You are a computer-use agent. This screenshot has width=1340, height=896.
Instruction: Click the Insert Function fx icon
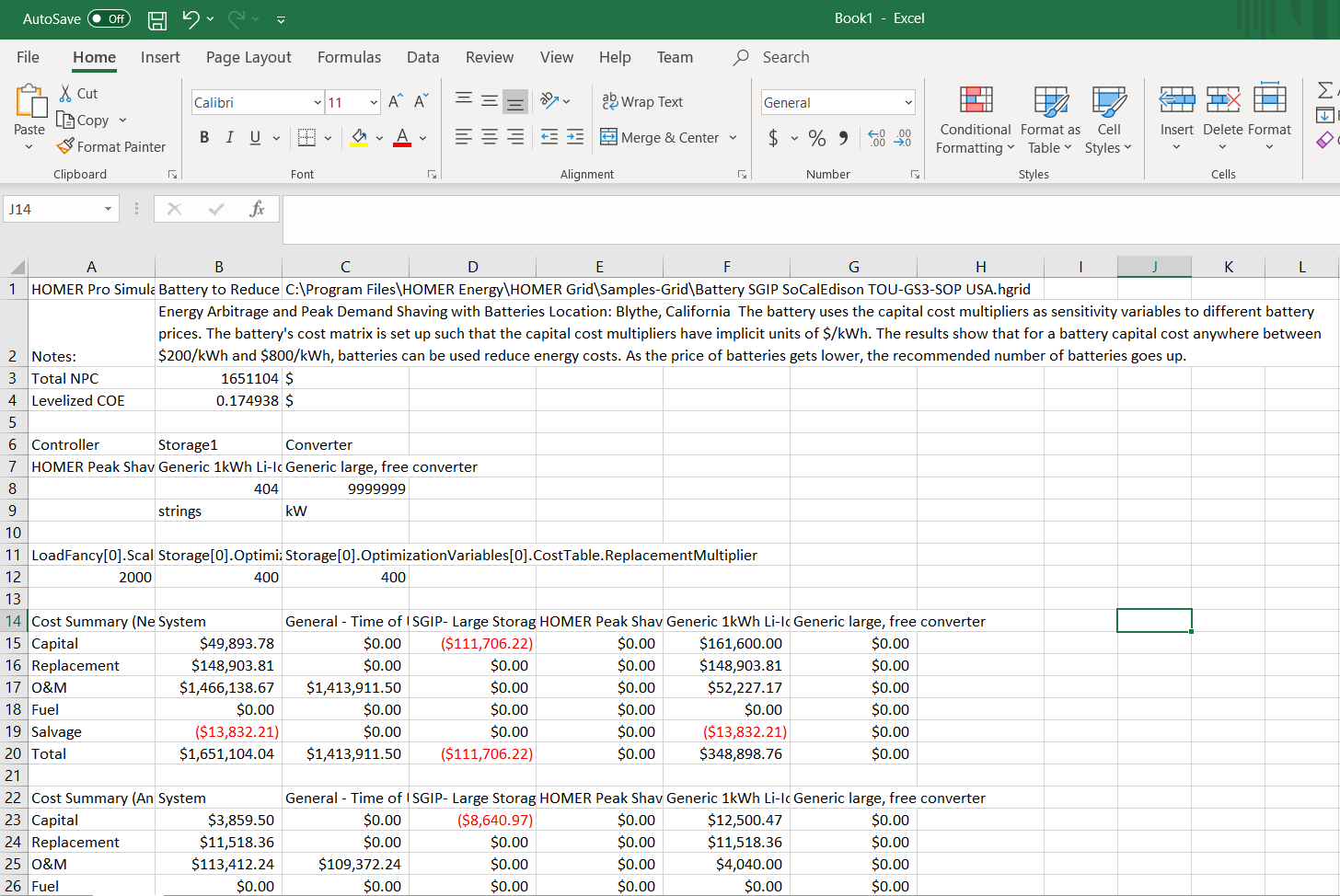click(x=257, y=209)
